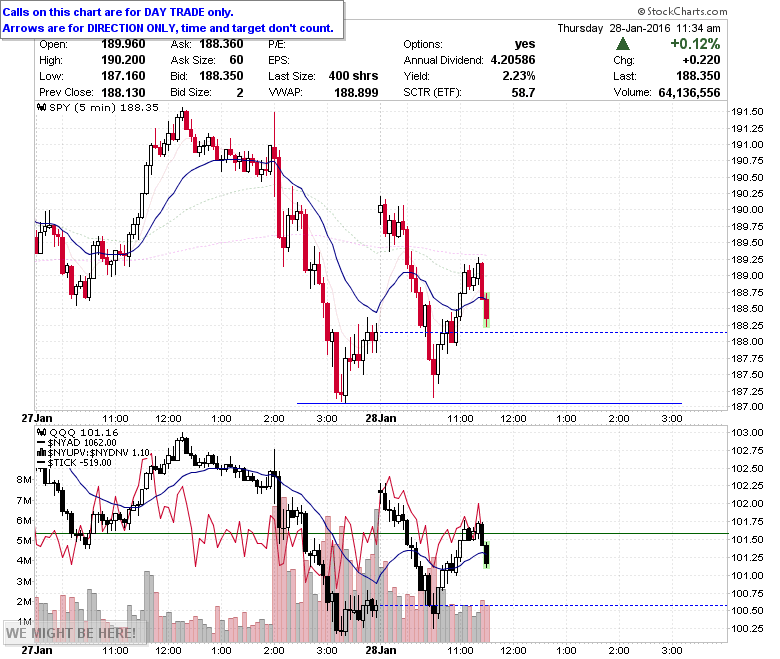Click the candlestick icon beside QQQ label
Viewport: 780px width, 659px height.
click(42, 433)
